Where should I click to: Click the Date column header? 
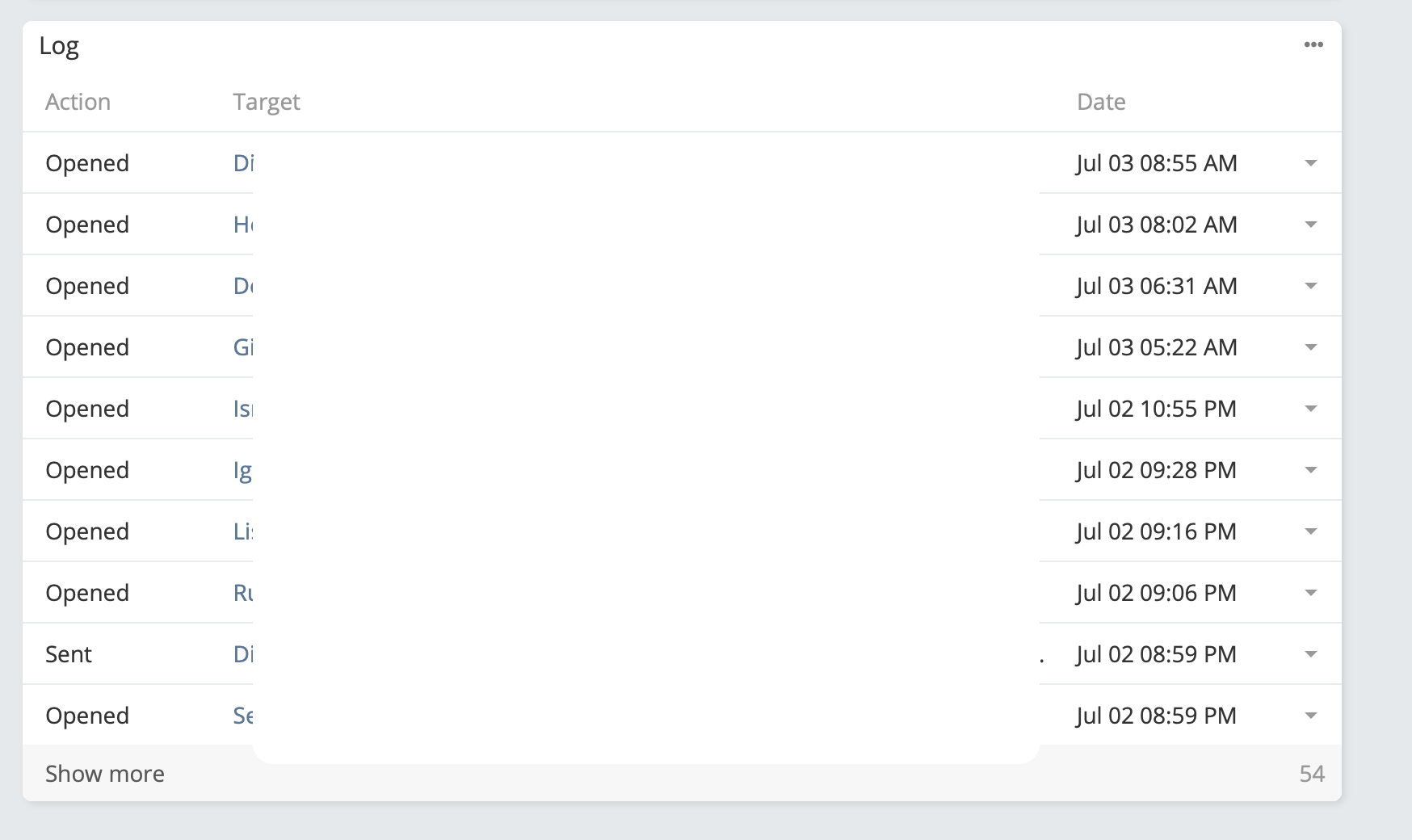[1101, 102]
